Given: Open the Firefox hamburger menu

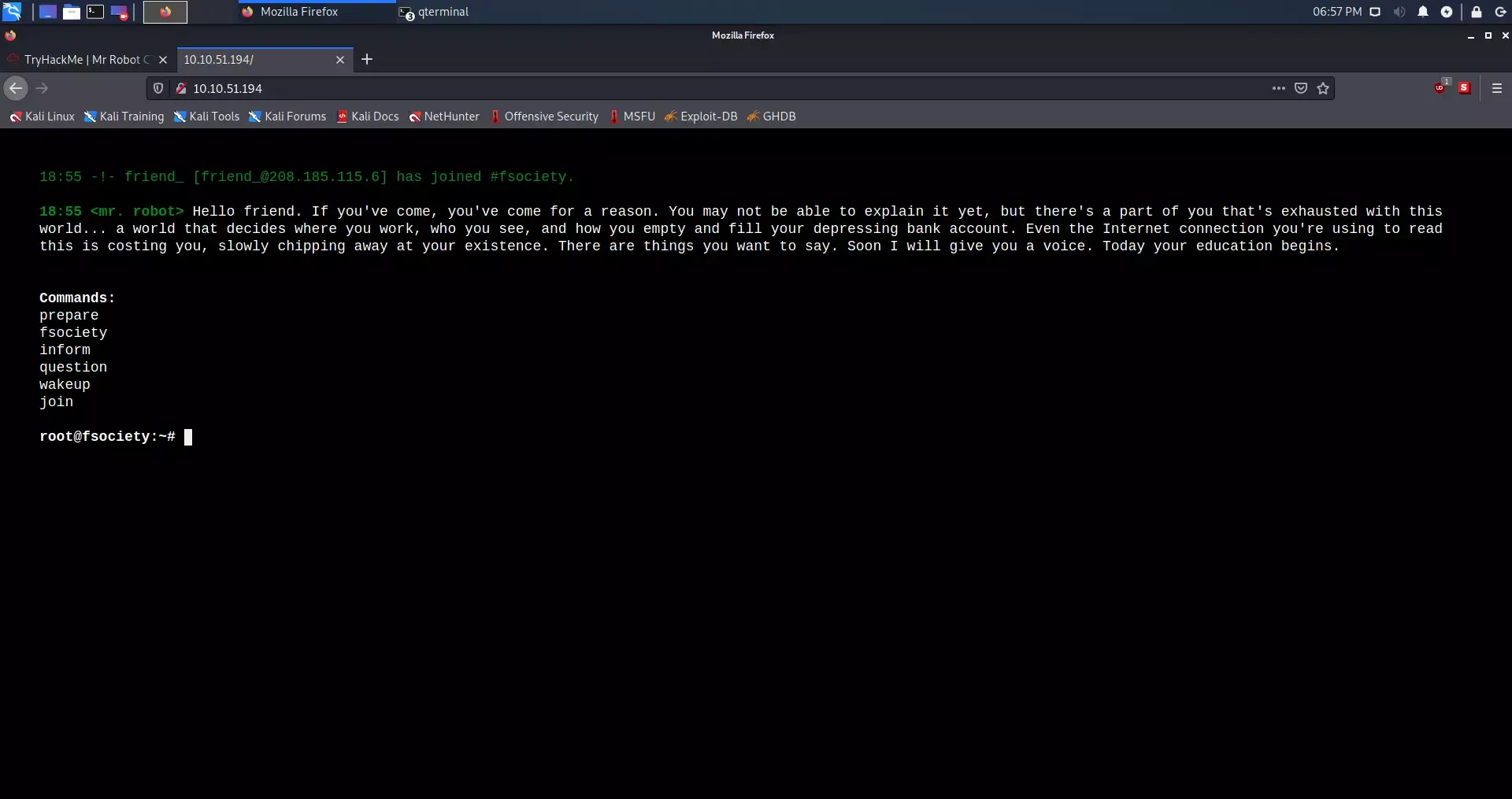Looking at the screenshot, I should (x=1497, y=88).
